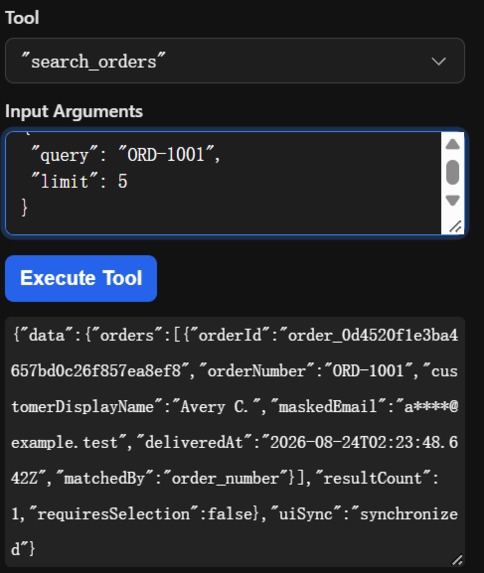
Task: Click the Tool label
Action: 22,18
